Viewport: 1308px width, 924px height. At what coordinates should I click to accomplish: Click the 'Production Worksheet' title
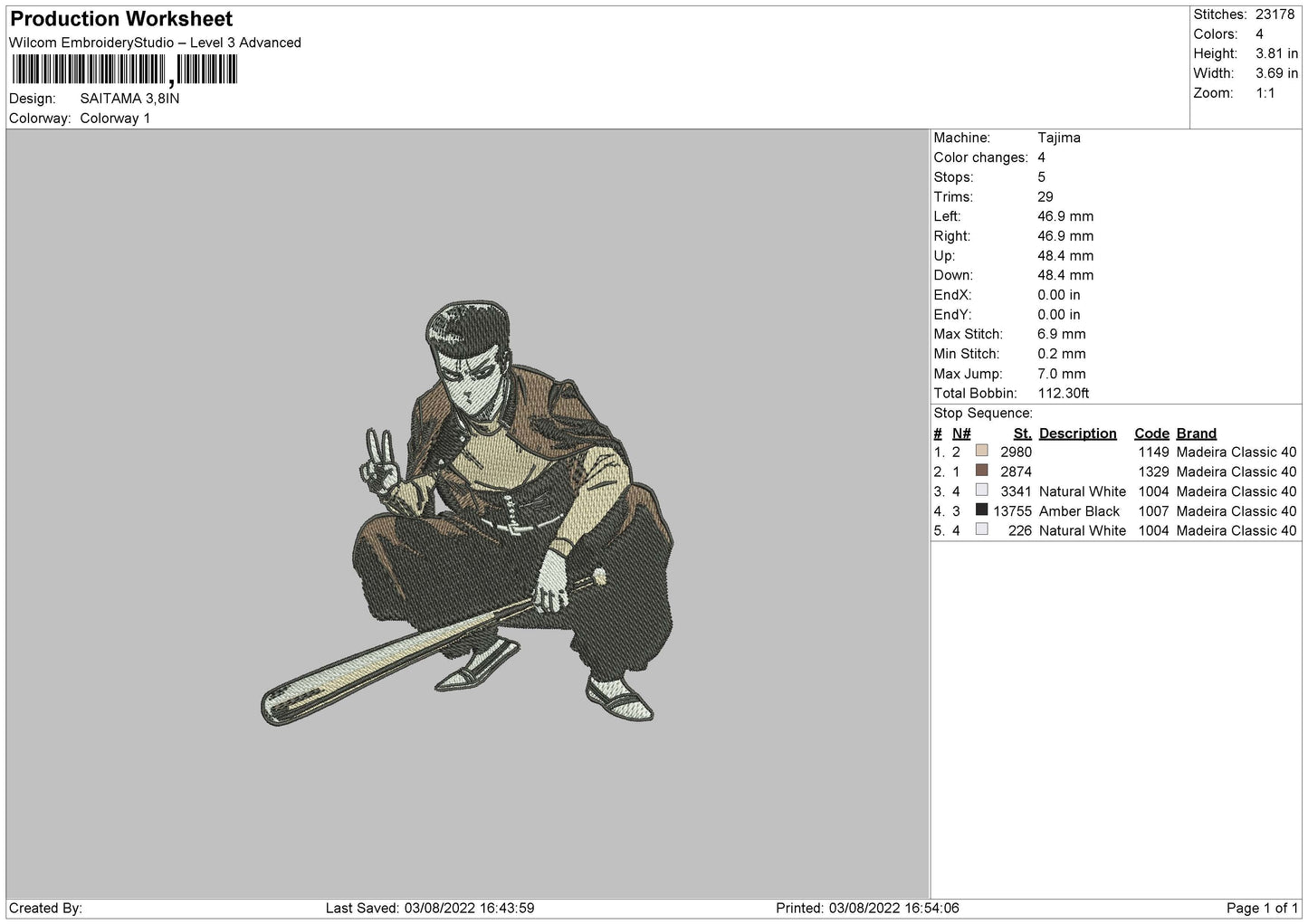coord(121,19)
